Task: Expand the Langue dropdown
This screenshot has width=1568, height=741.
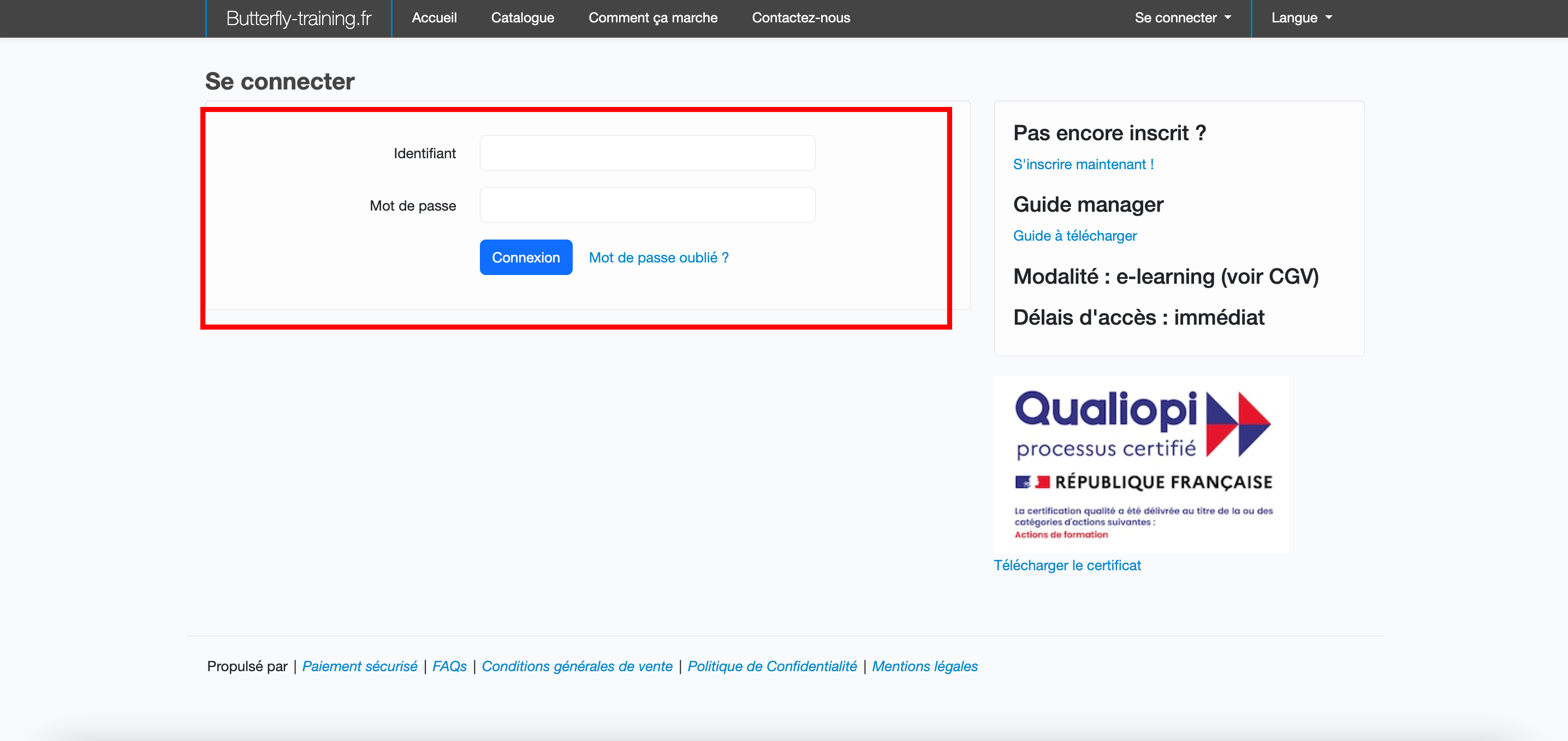Action: 1302,17
